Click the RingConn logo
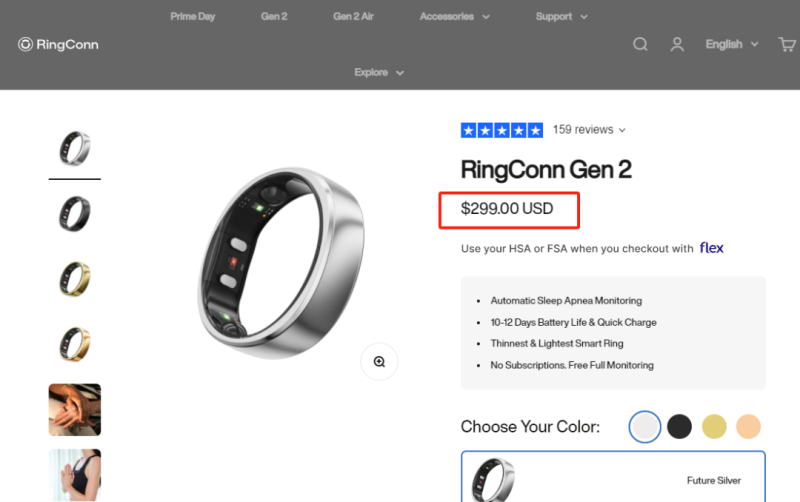 click(58, 44)
